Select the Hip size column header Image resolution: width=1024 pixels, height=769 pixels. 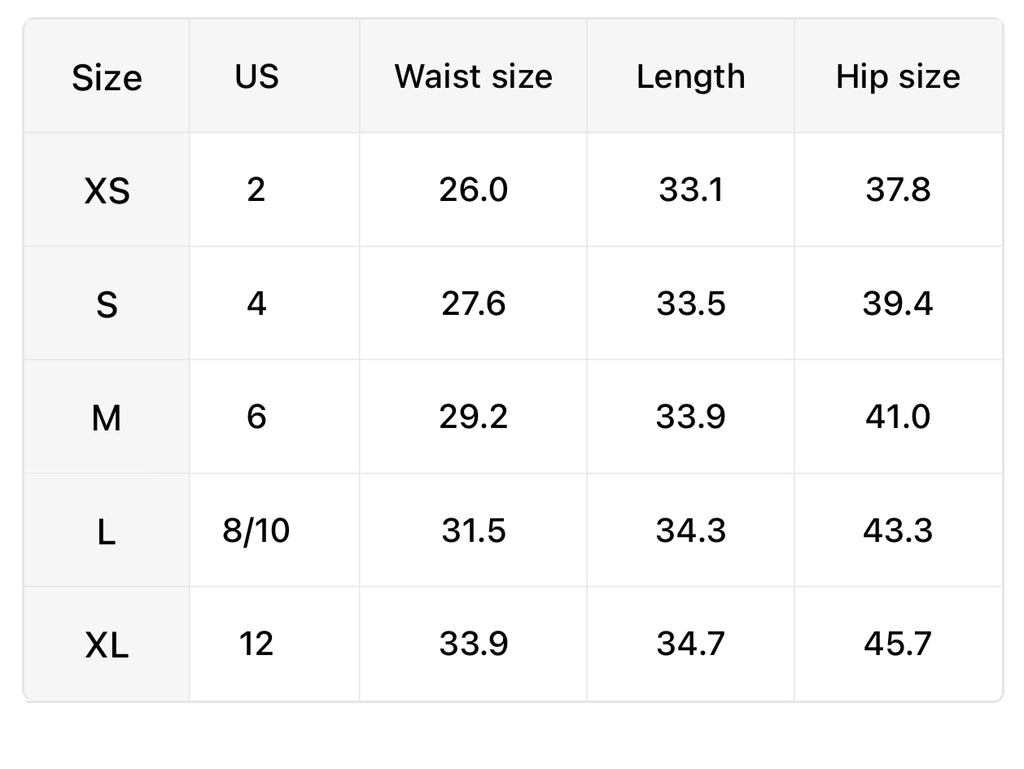(898, 77)
